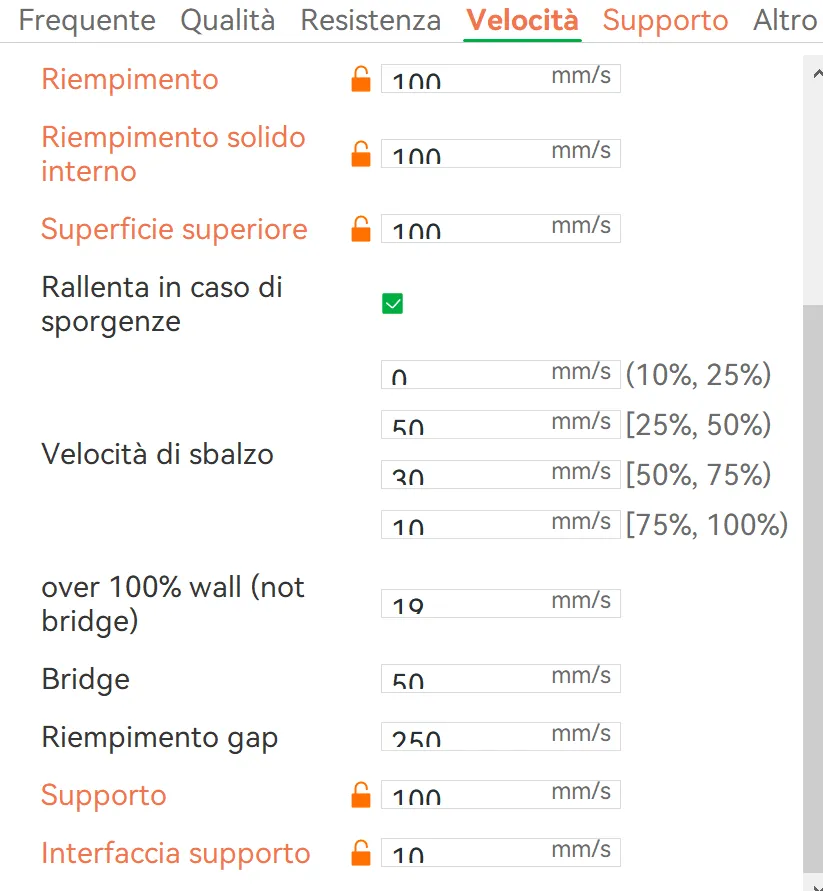Screen dimensions: 823x891
Task: Click the lock icon beside Riempimento
Action: (361, 79)
